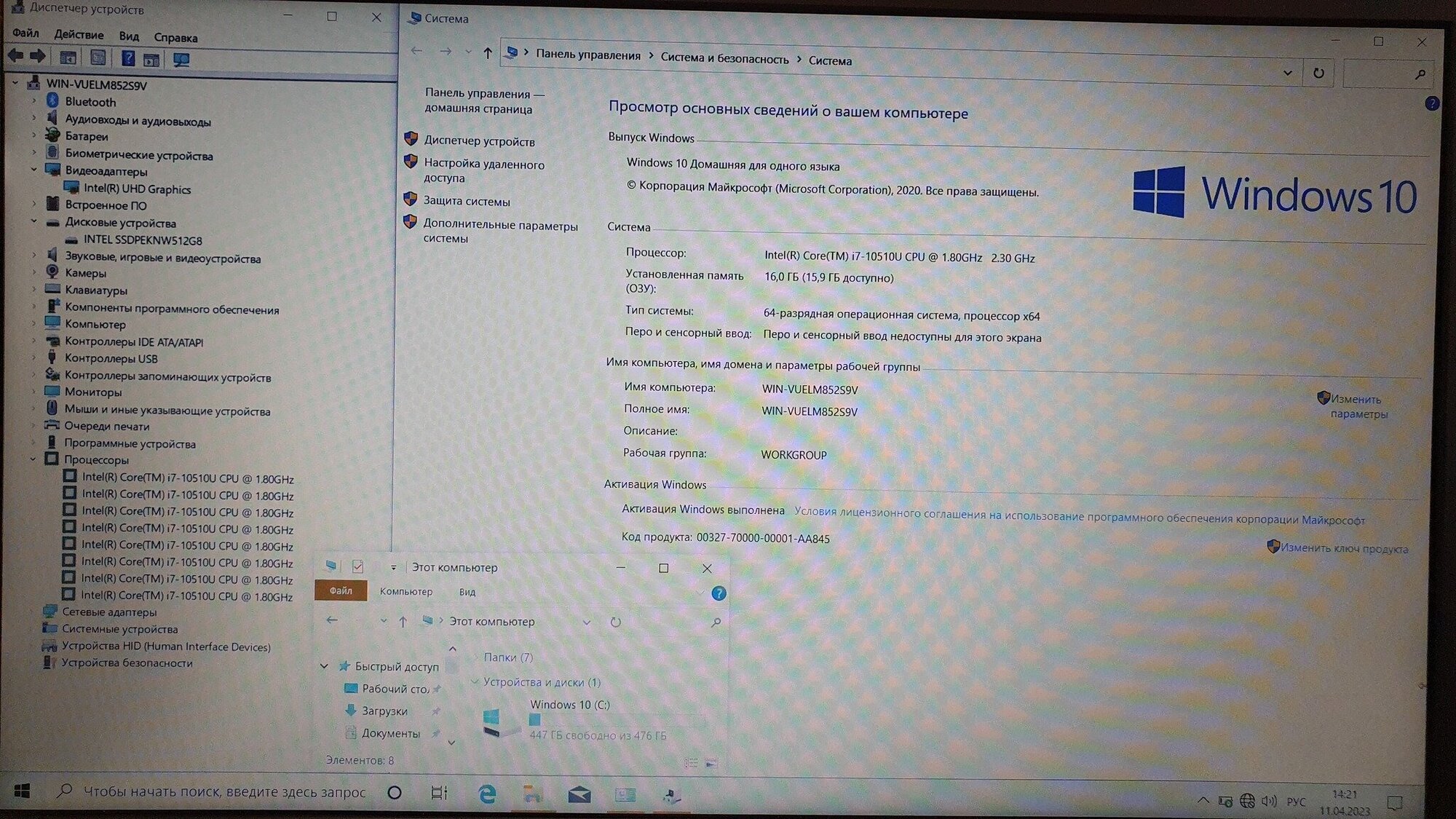Switch to the Компьютер ribbon tab
Image resolution: width=1456 pixels, height=819 pixels.
pyautogui.click(x=405, y=592)
